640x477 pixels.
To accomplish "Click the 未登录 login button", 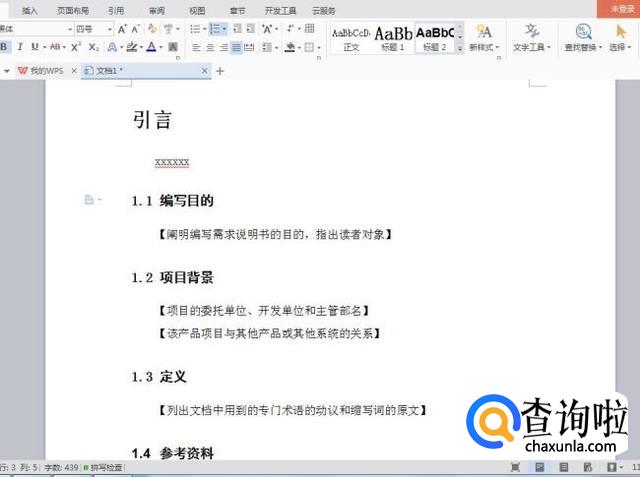I will (621, 8).
